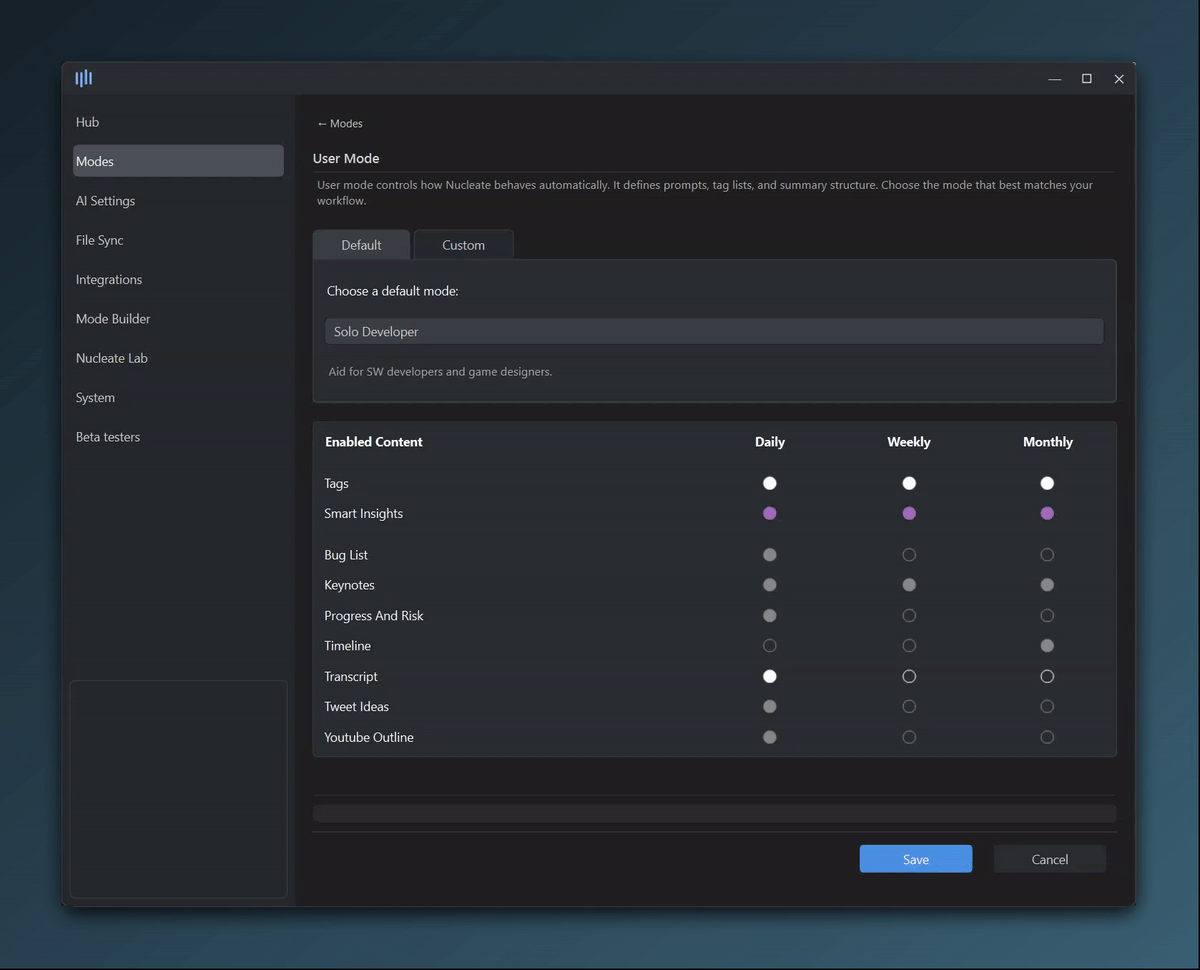This screenshot has height=970, width=1200.
Task: Minimize the Nucleate window
Action: pos(1054,79)
